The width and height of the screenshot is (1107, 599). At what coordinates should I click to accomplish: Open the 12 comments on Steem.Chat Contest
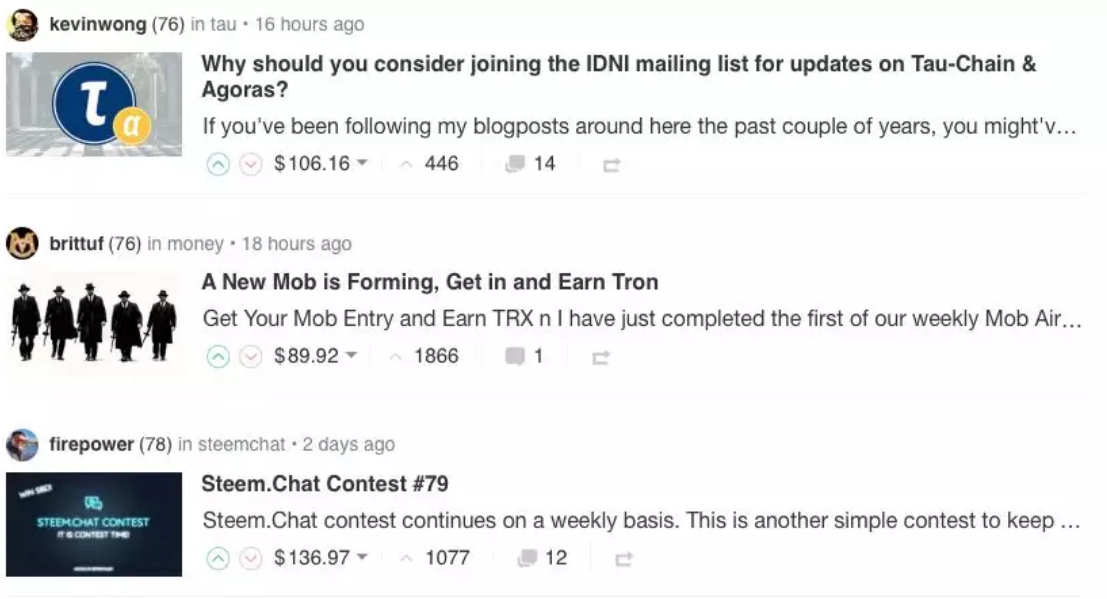tap(542, 558)
